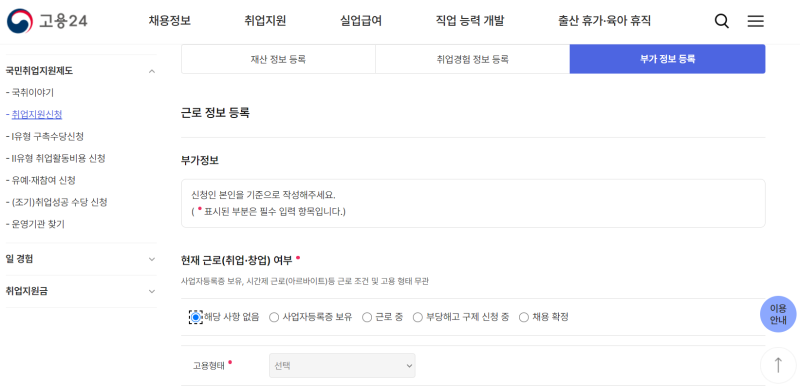Open the search magnifier icon
This screenshot has width=800, height=387.
[721, 21]
